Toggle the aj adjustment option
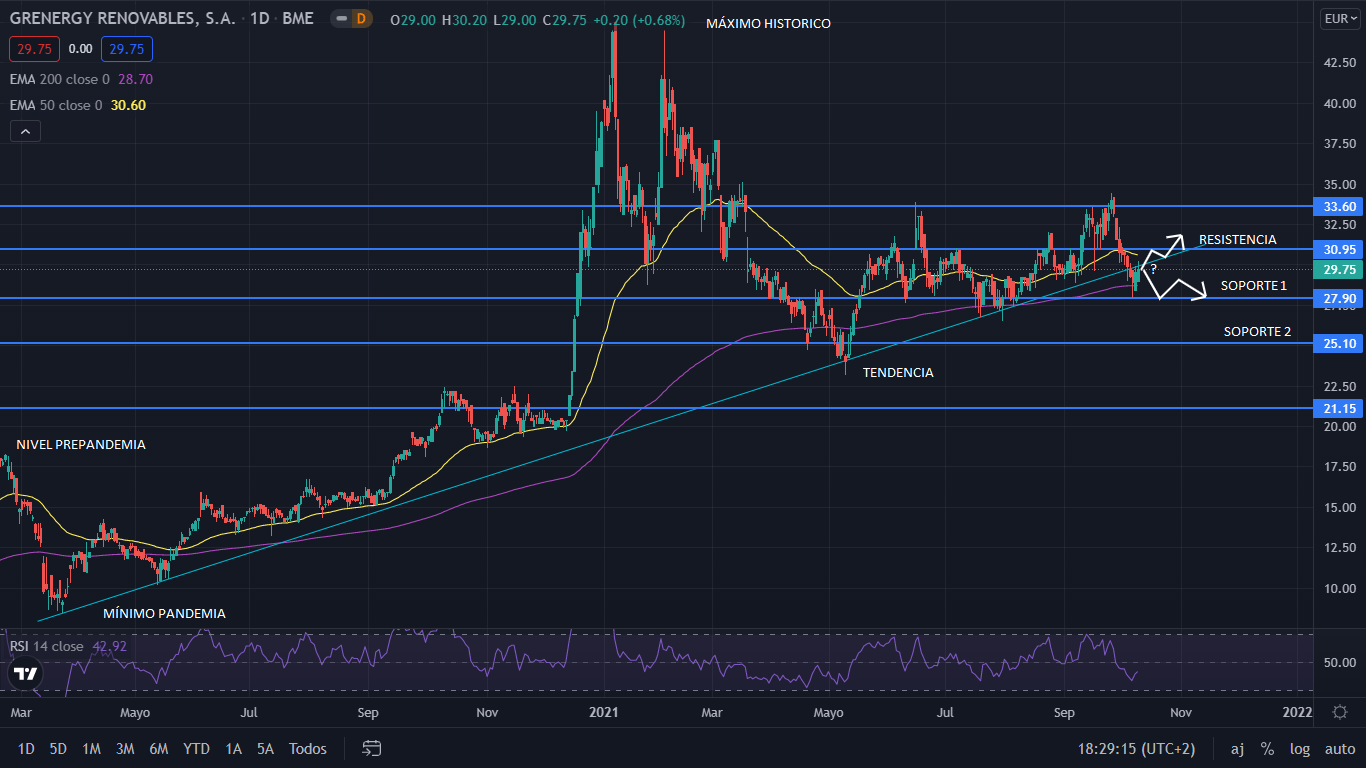The width and height of the screenshot is (1366, 768). click(x=1237, y=748)
